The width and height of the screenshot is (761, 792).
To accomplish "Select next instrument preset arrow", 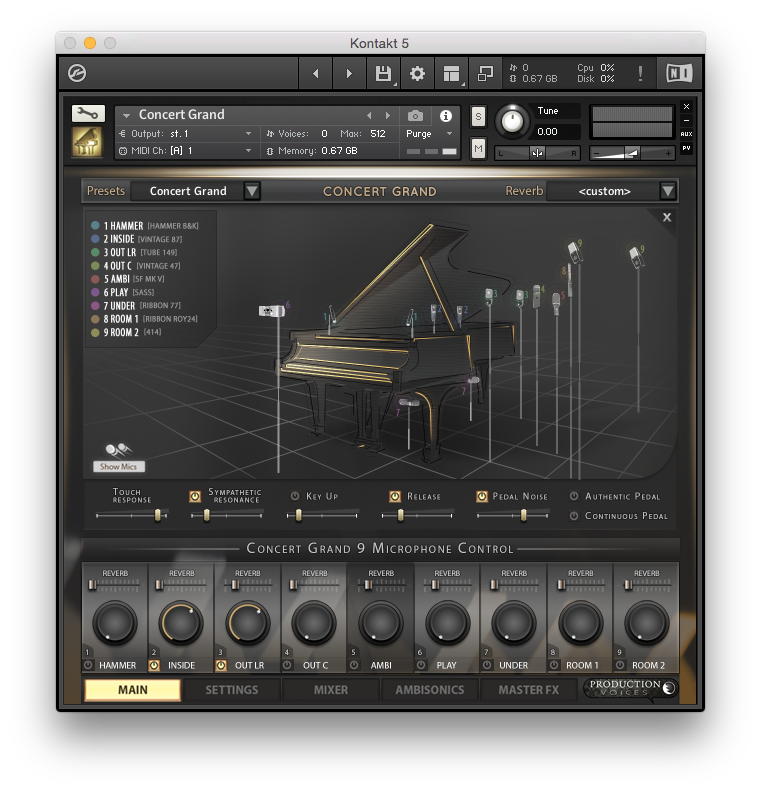I will click(387, 116).
